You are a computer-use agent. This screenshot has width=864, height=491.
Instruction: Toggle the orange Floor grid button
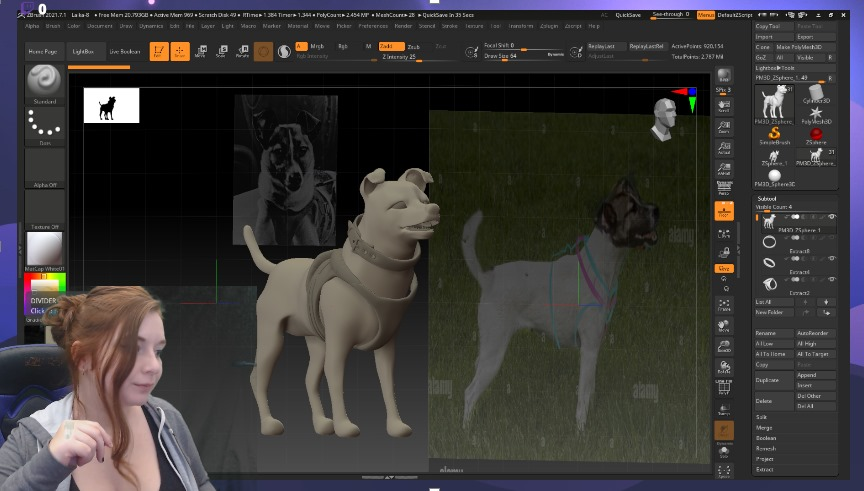724,211
